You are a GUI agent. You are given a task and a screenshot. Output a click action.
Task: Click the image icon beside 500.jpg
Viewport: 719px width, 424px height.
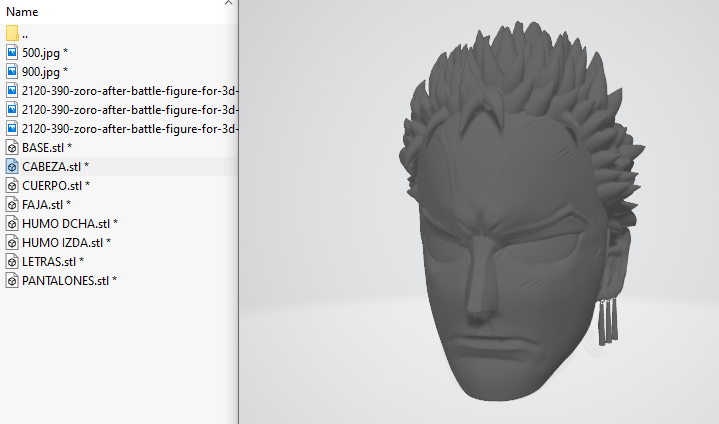(x=12, y=53)
